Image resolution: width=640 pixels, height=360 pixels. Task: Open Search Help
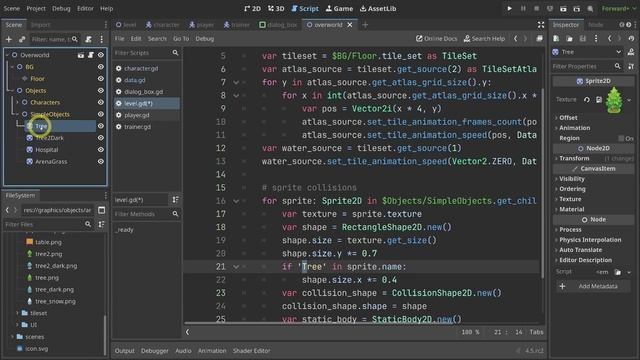click(484, 38)
